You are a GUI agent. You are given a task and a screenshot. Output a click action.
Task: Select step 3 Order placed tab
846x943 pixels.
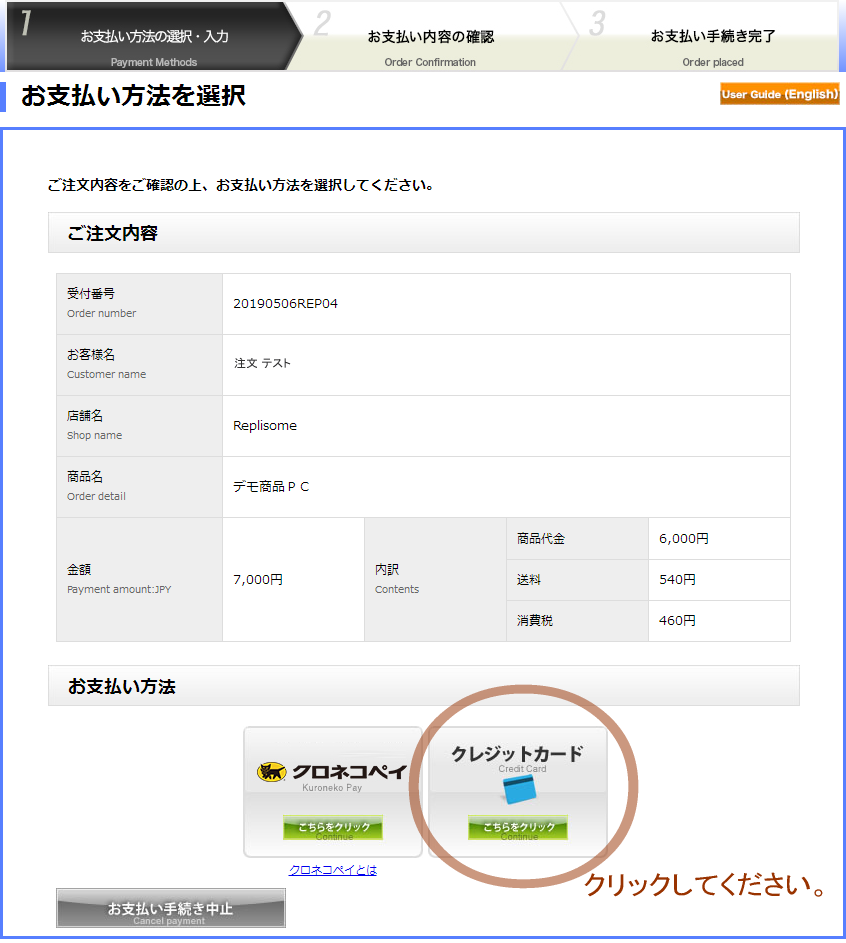pos(712,37)
